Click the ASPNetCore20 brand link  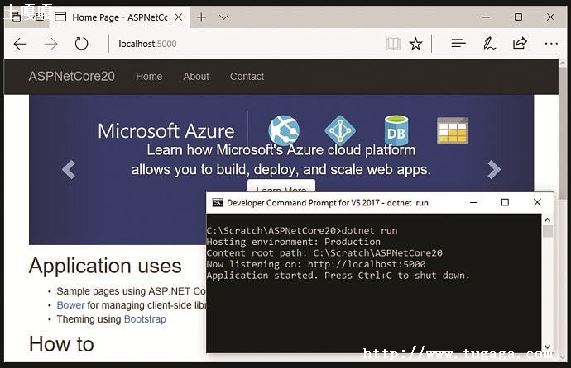(71, 76)
